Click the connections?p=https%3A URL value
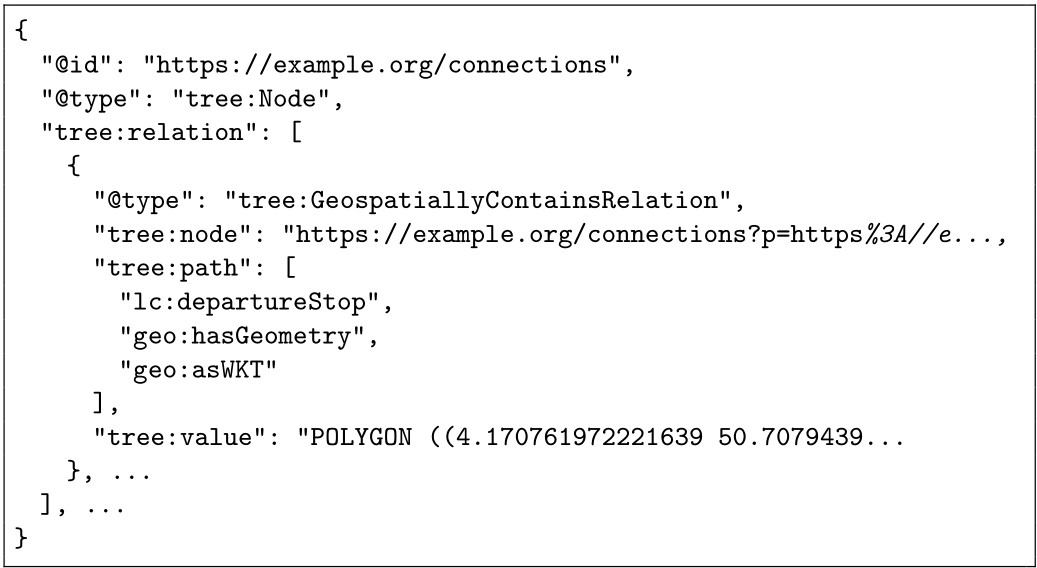The width and height of the screenshot is (1037, 568). (x=642, y=235)
